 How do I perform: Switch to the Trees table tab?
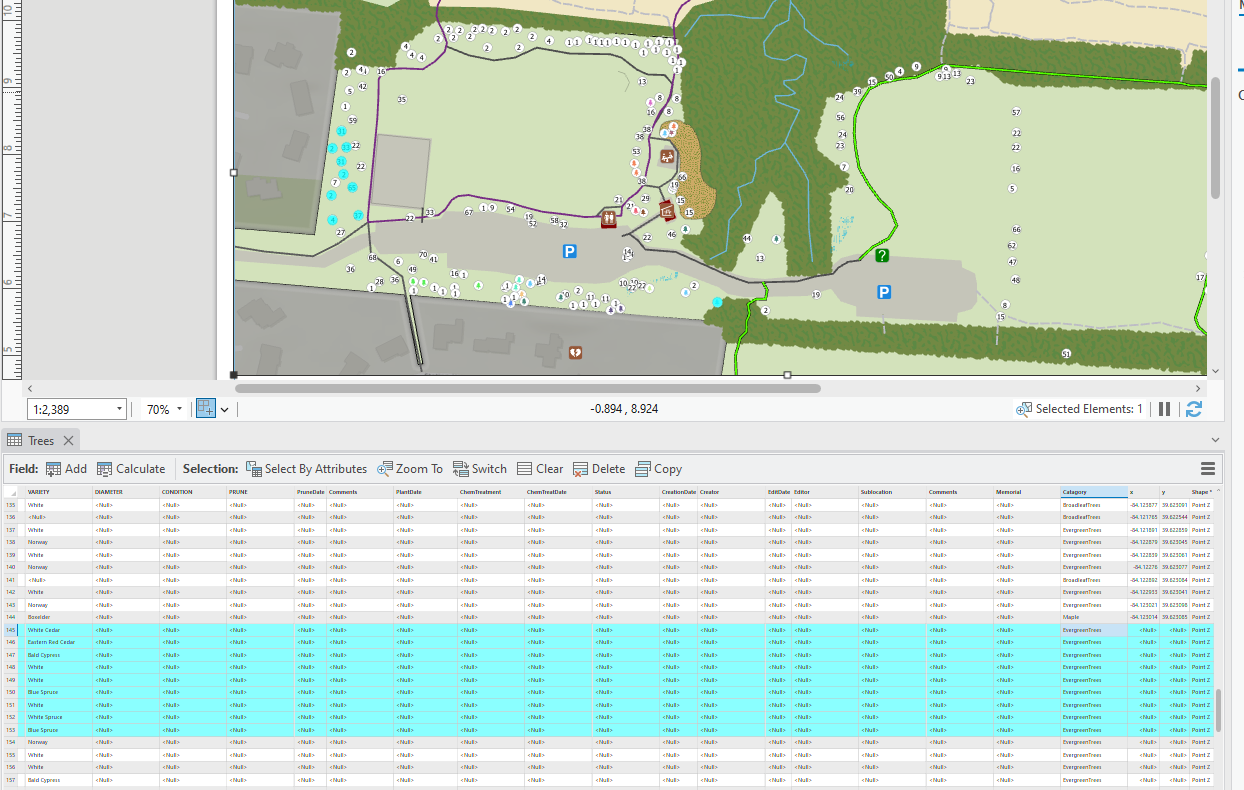[x=41, y=441]
